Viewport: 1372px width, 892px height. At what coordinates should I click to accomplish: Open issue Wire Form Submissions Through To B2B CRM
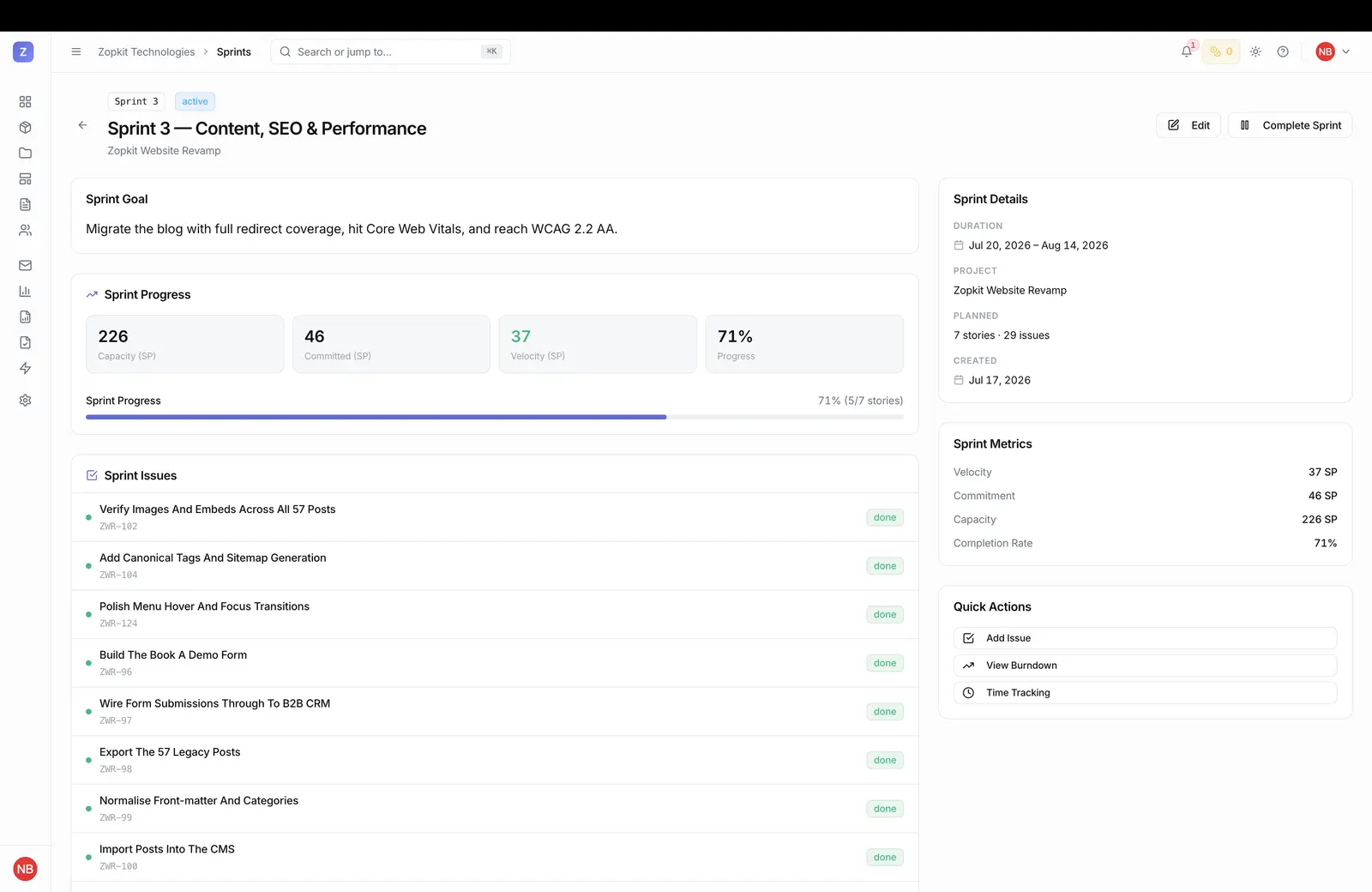(495, 712)
